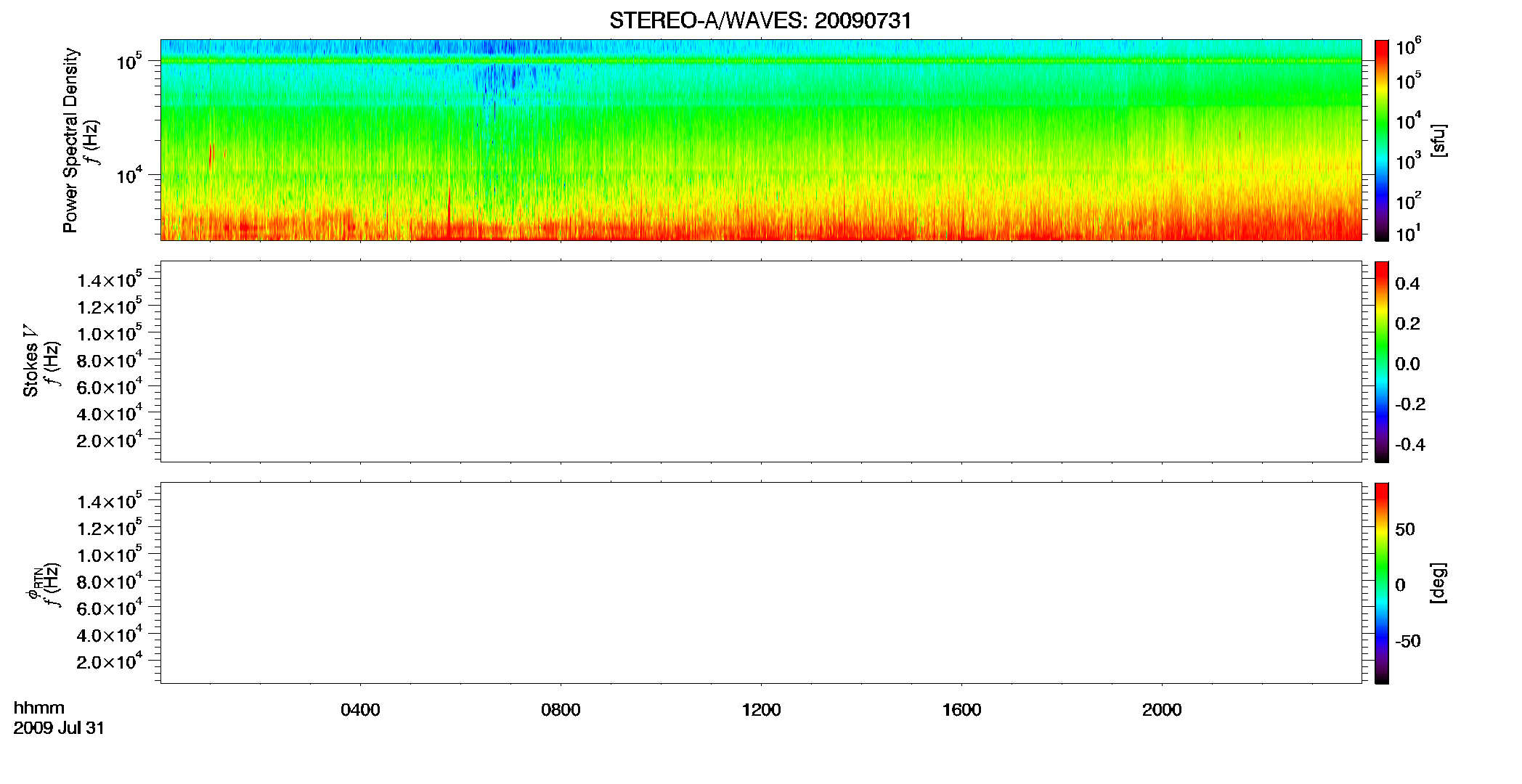The width and height of the screenshot is (1522, 784).
Task: Click the 0.2 value on Stokes color bar
Action: [1407, 324]
